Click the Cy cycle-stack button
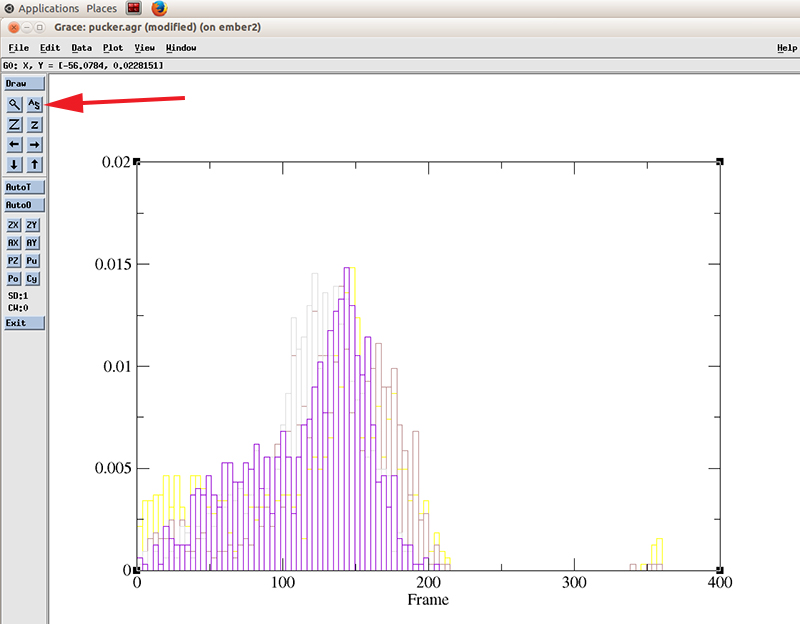The height and width of the screenshot is (624, 800). point(34,279)
